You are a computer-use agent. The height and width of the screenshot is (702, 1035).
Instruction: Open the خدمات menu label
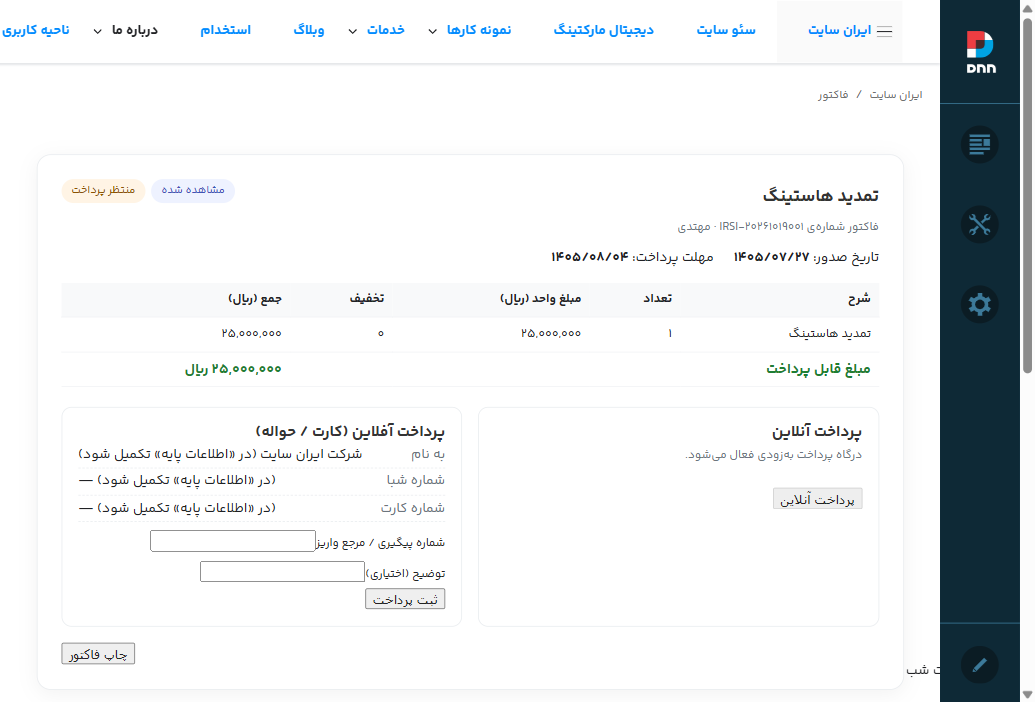click(385, 30)
